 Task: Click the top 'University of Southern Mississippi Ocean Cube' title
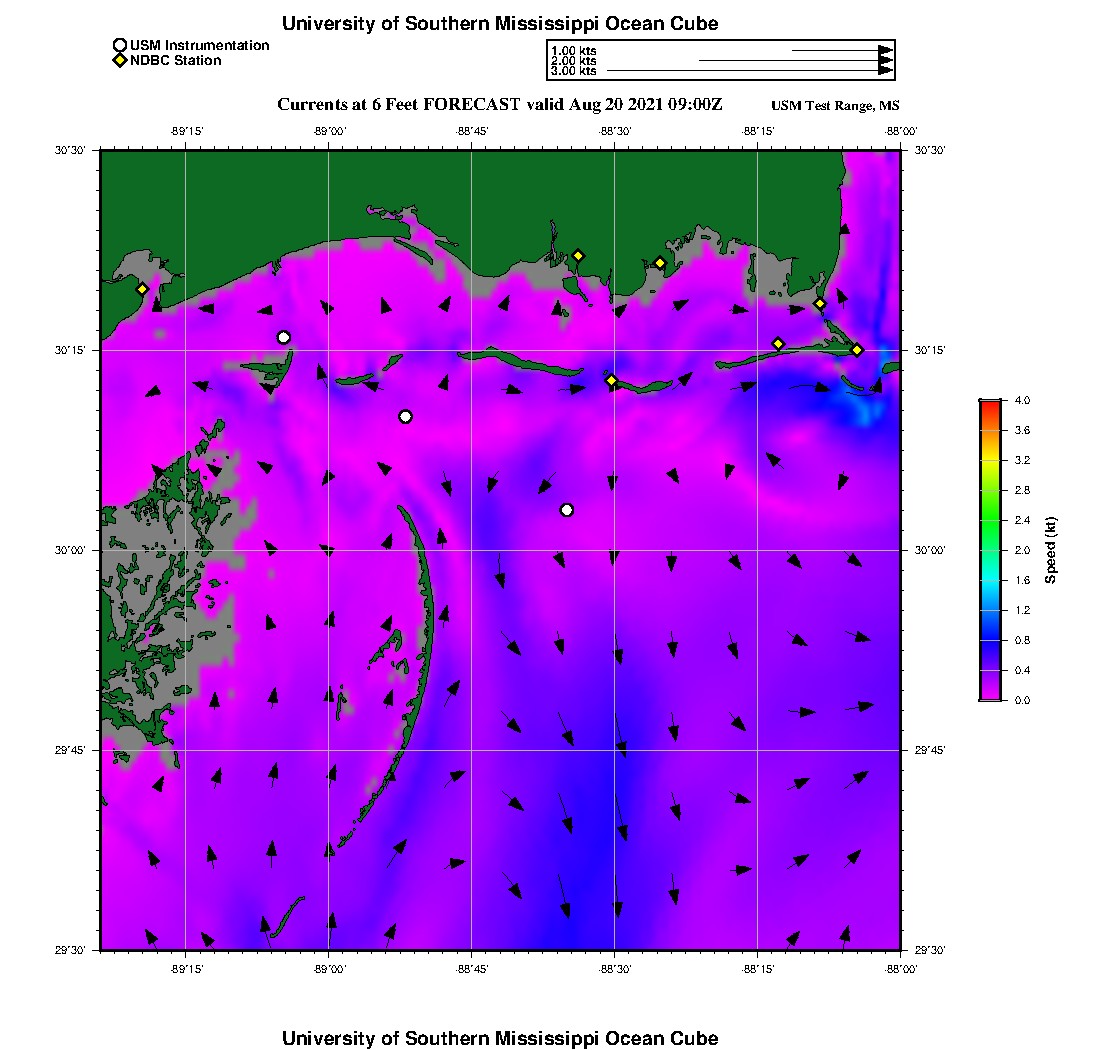499,23
